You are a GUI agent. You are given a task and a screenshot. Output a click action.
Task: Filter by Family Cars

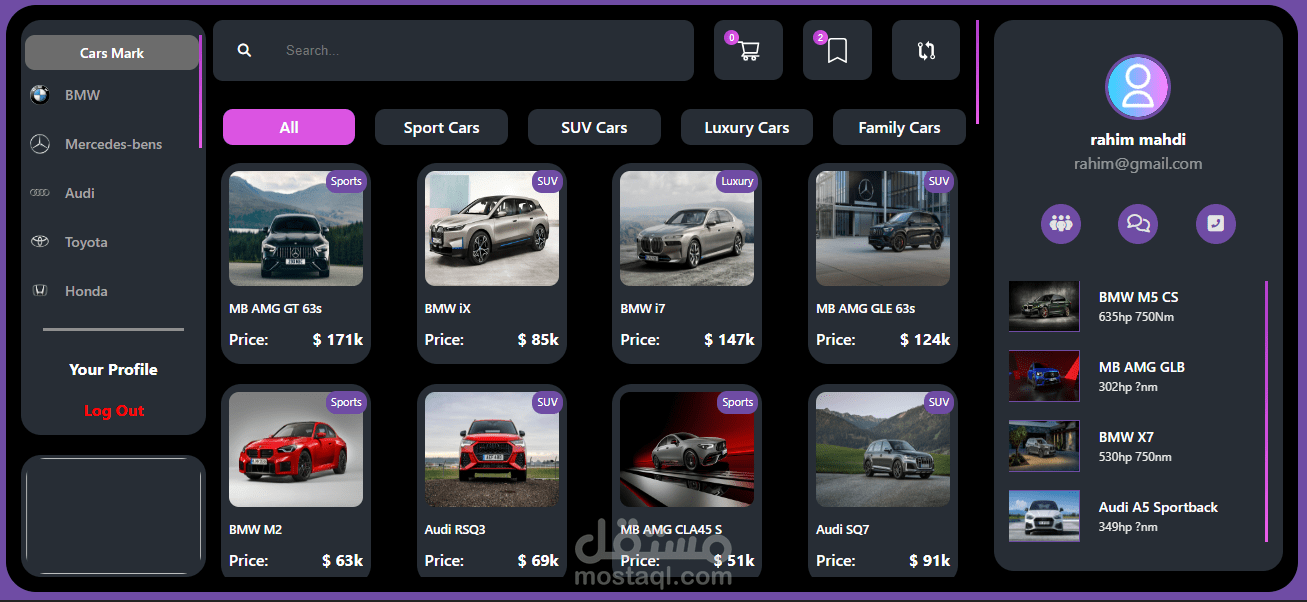point(899,127)
